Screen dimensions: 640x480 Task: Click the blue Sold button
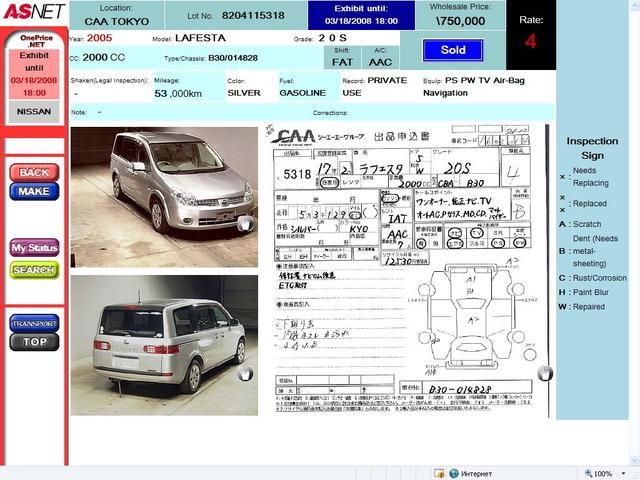pos(453,50)
